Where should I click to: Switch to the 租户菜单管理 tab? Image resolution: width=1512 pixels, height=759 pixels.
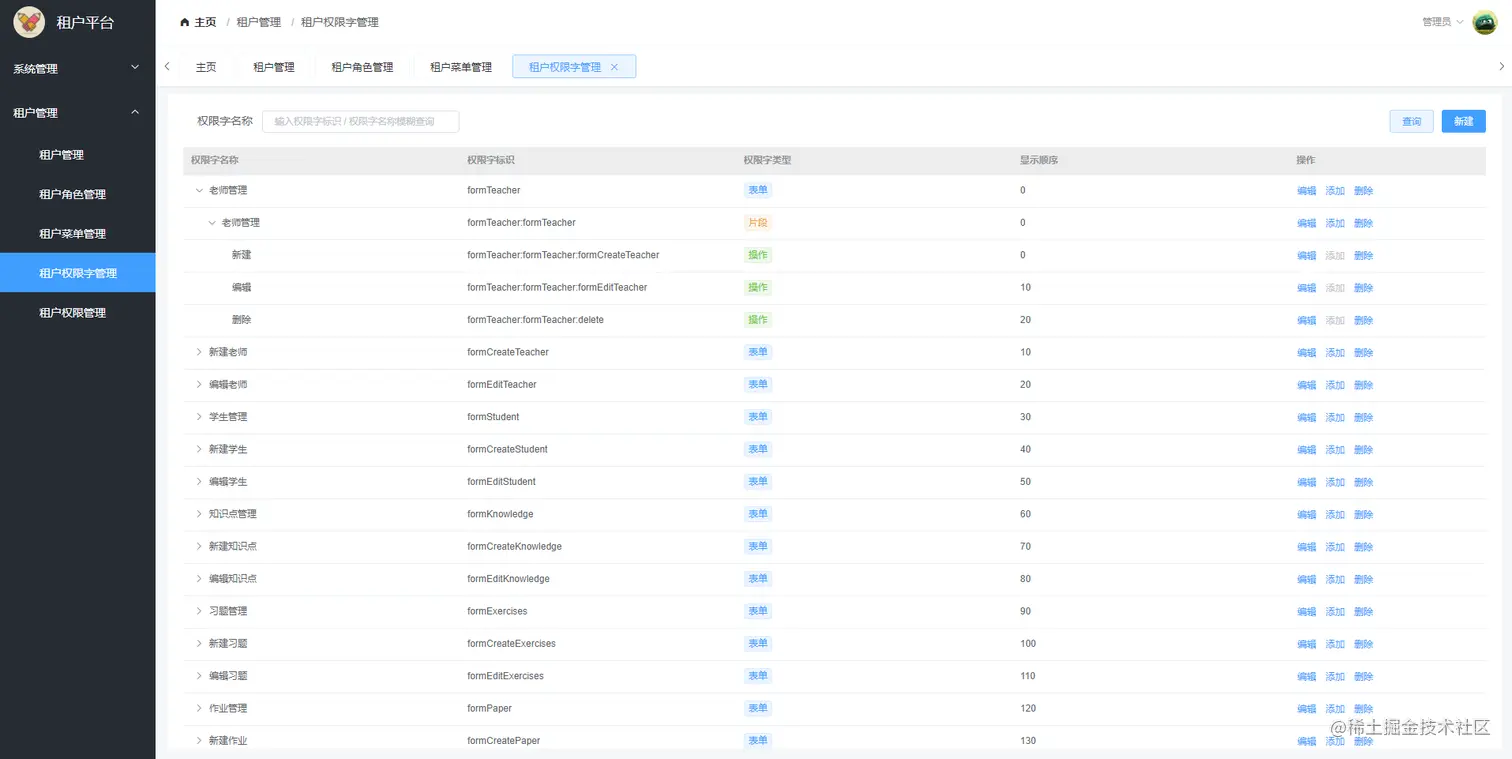point(461,67)
